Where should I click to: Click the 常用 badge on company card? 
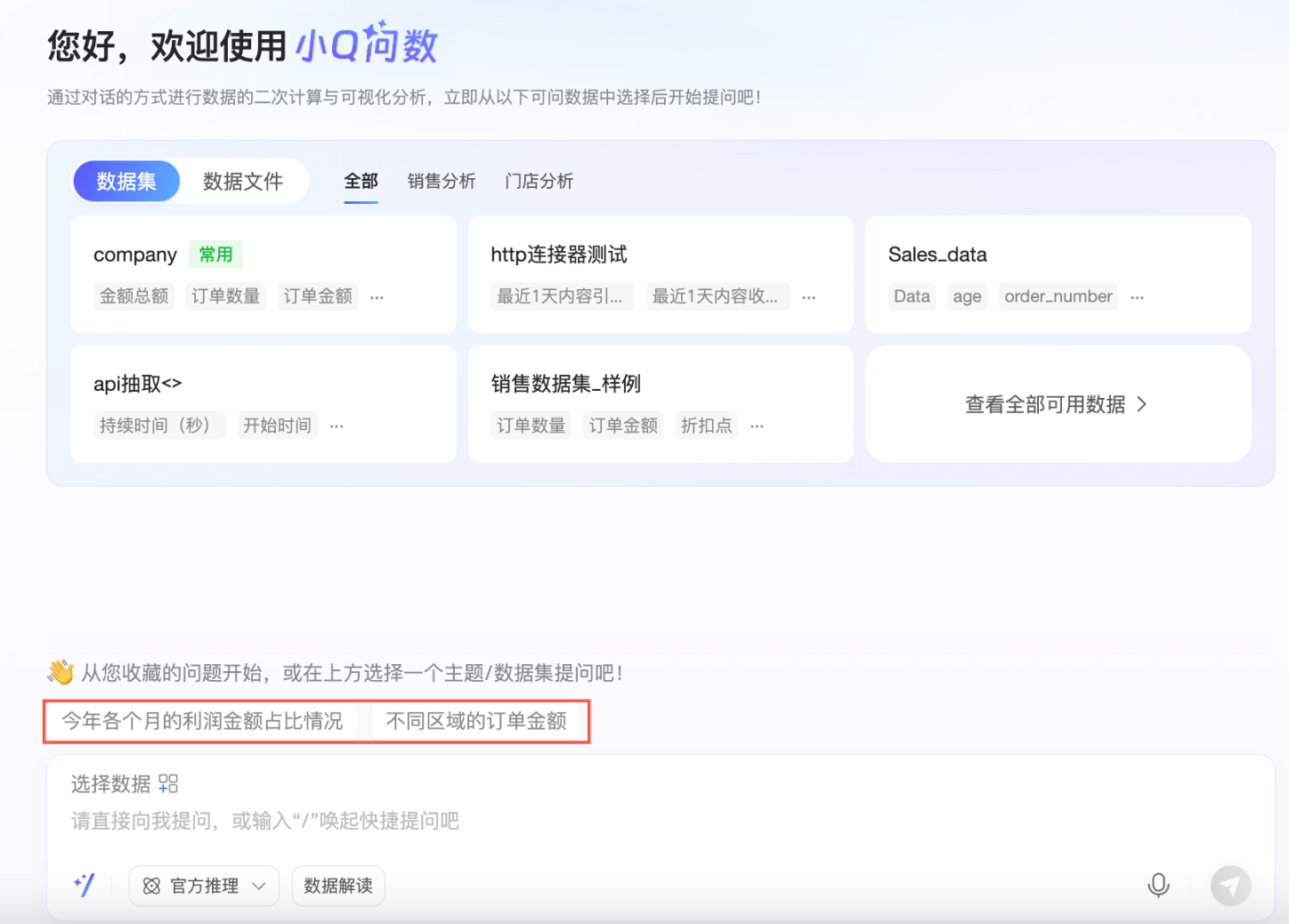pyautogui.click(x=215, y=255)
